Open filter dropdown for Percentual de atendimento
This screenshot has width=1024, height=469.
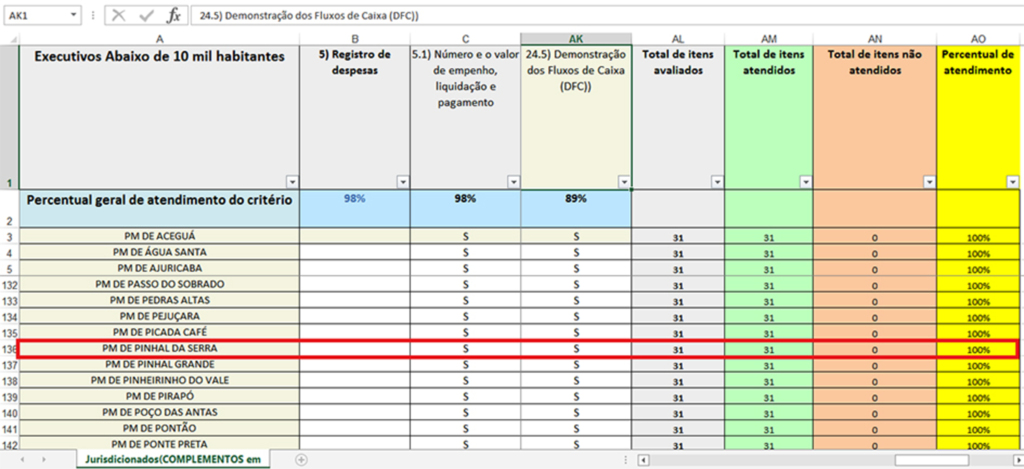[x=1013, y=182]
